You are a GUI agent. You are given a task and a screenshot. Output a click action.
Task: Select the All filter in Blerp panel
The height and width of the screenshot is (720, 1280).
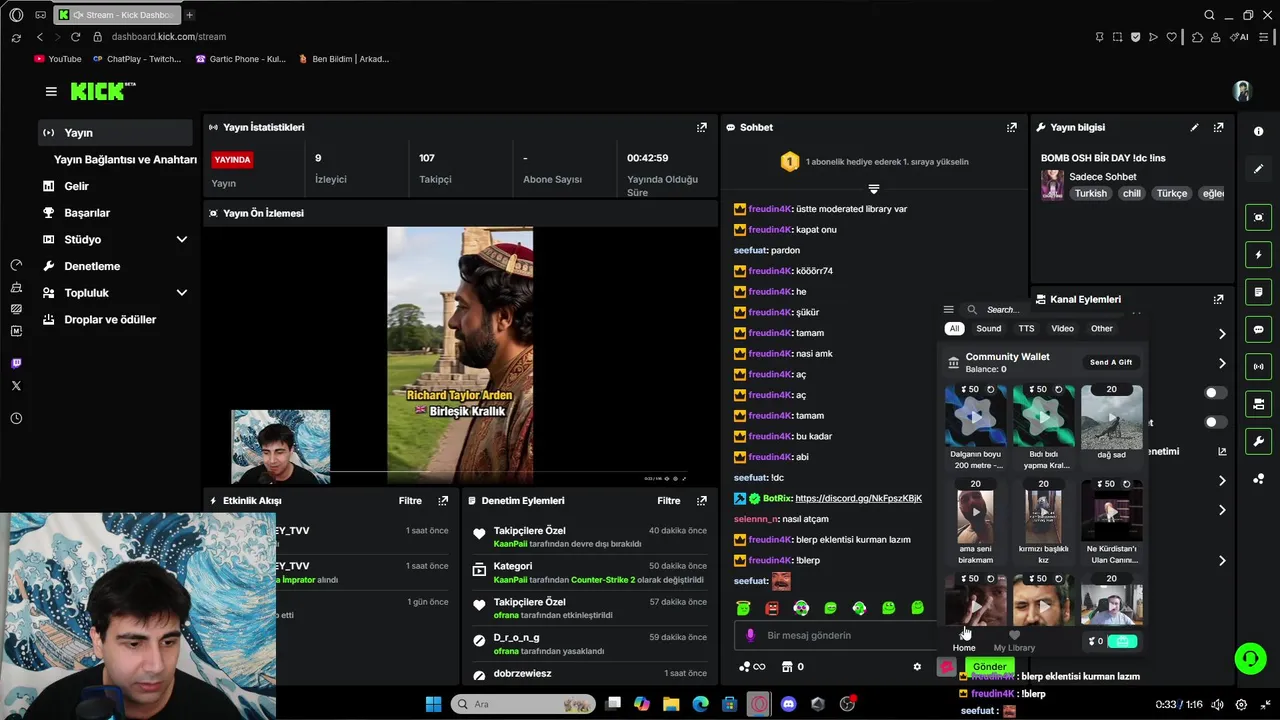tap(954, 328)
